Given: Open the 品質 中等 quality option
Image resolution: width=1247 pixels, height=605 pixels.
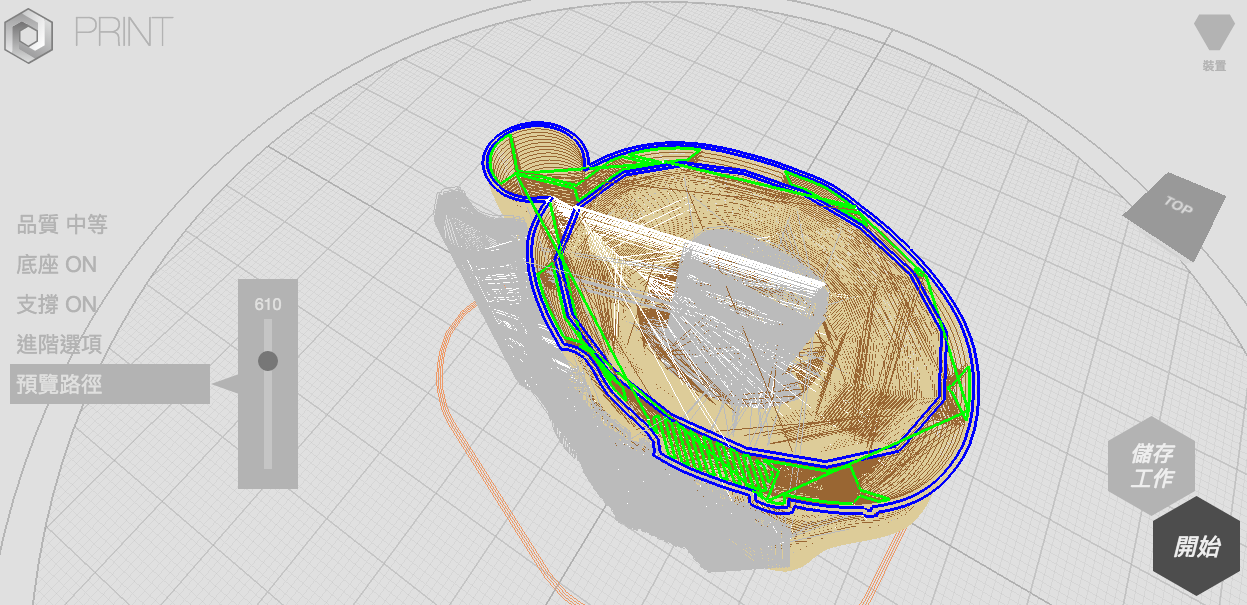Looking at the screenshot, I should pyautogui.click(x=62, y=225).
